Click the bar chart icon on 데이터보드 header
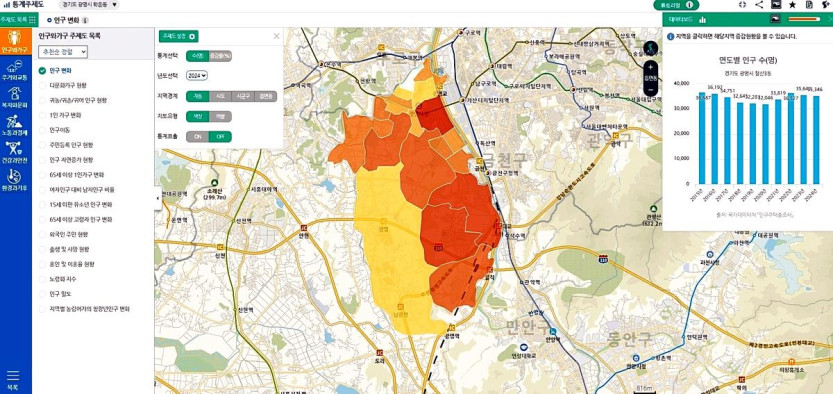 pyautogui.click(x=703, y=20)
